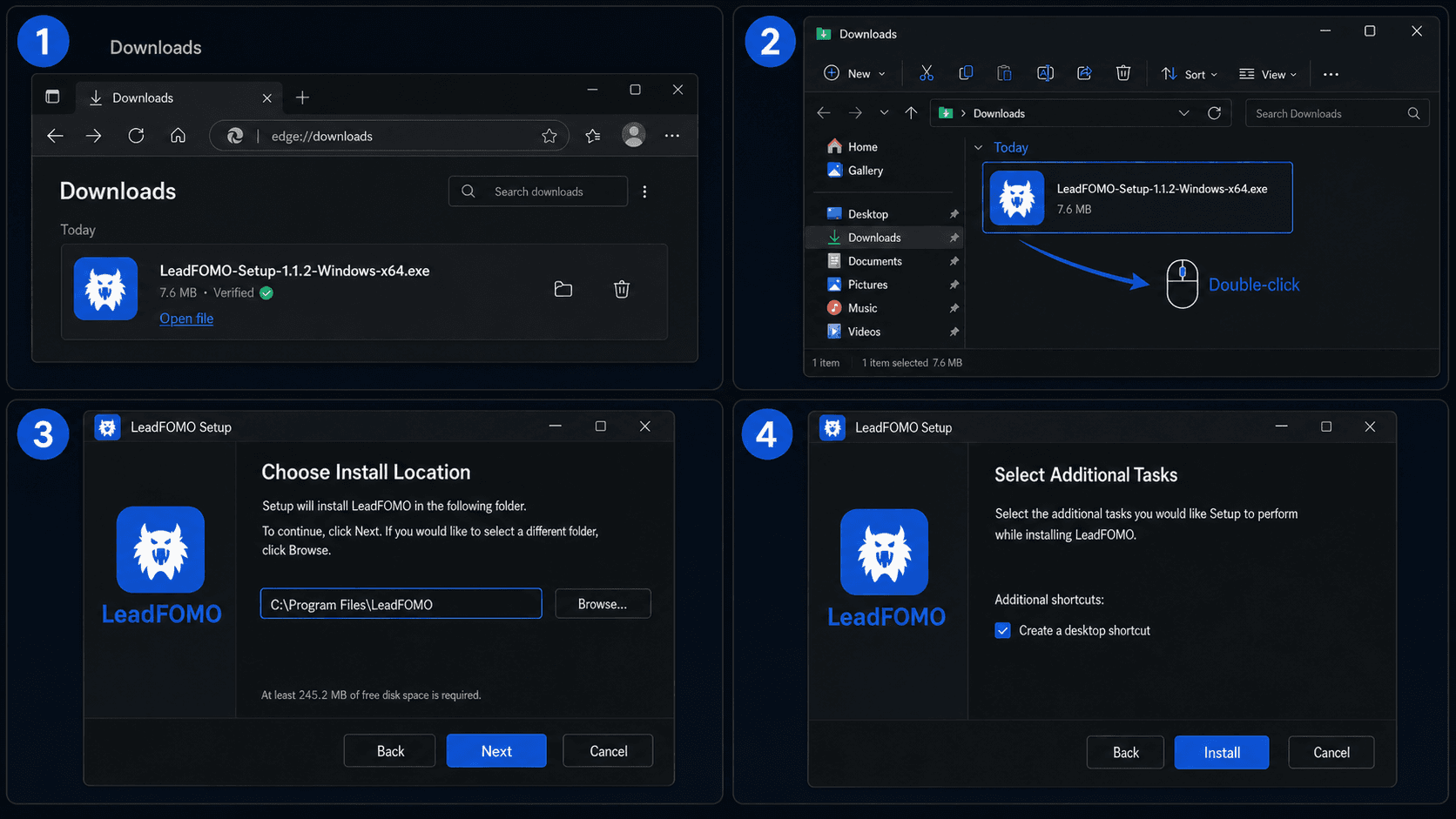Add page to favorites star in address bar
Screen dimensions: 1456x819
[549, 136]
